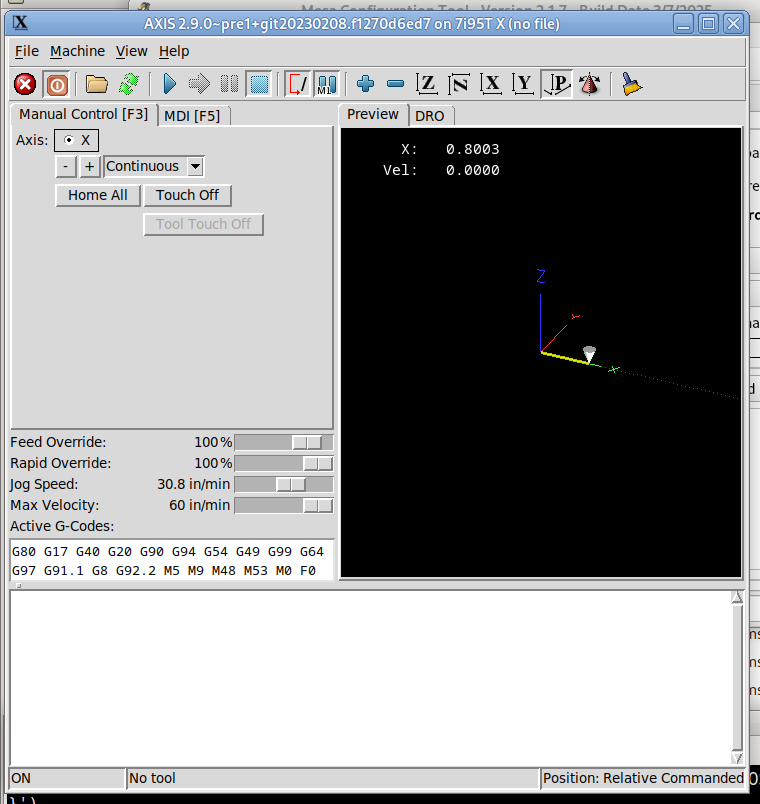Switch to top Z view
The image size is (760, 804).
coord(427,84)
